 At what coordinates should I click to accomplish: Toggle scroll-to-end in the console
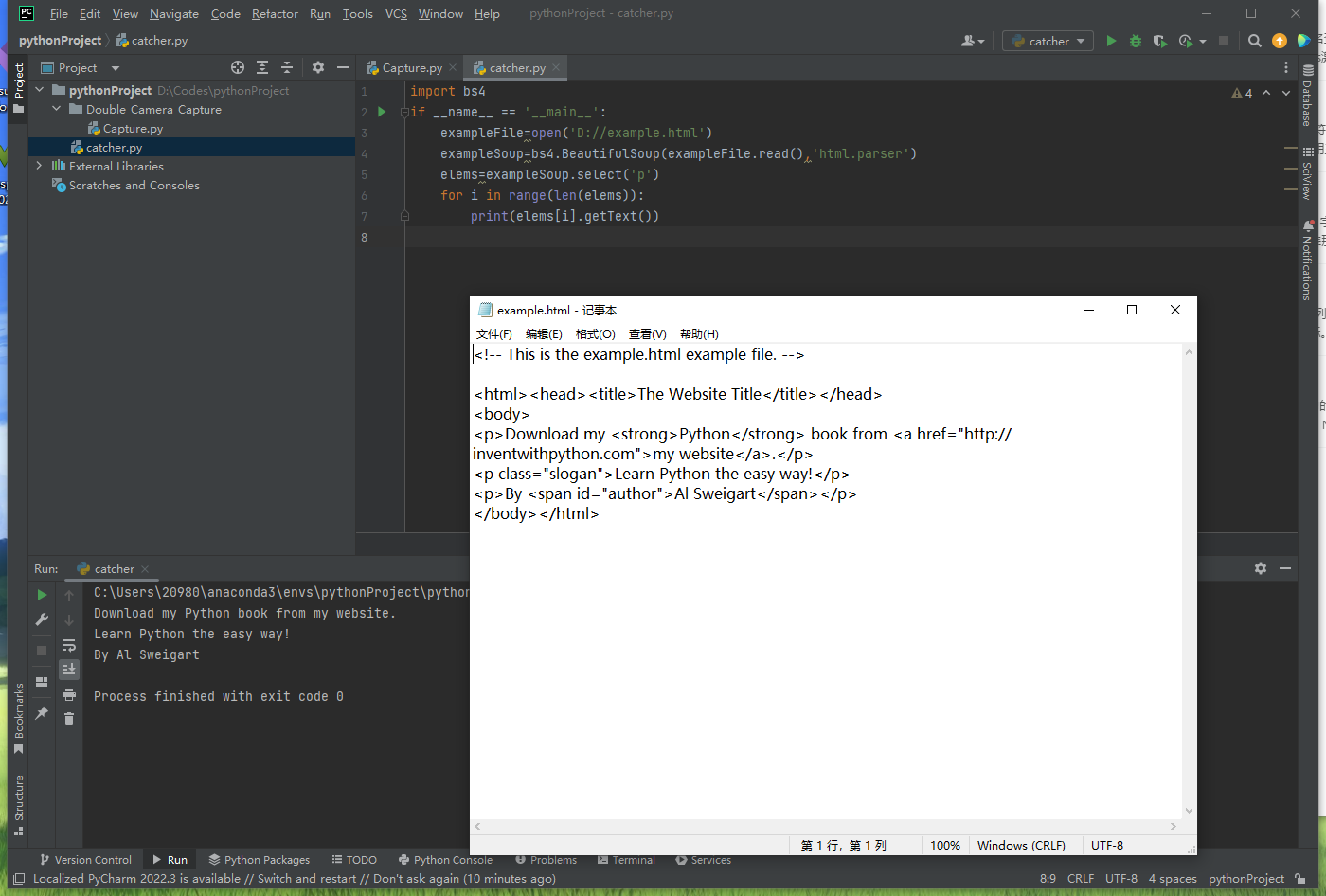[x=68, y=669]
